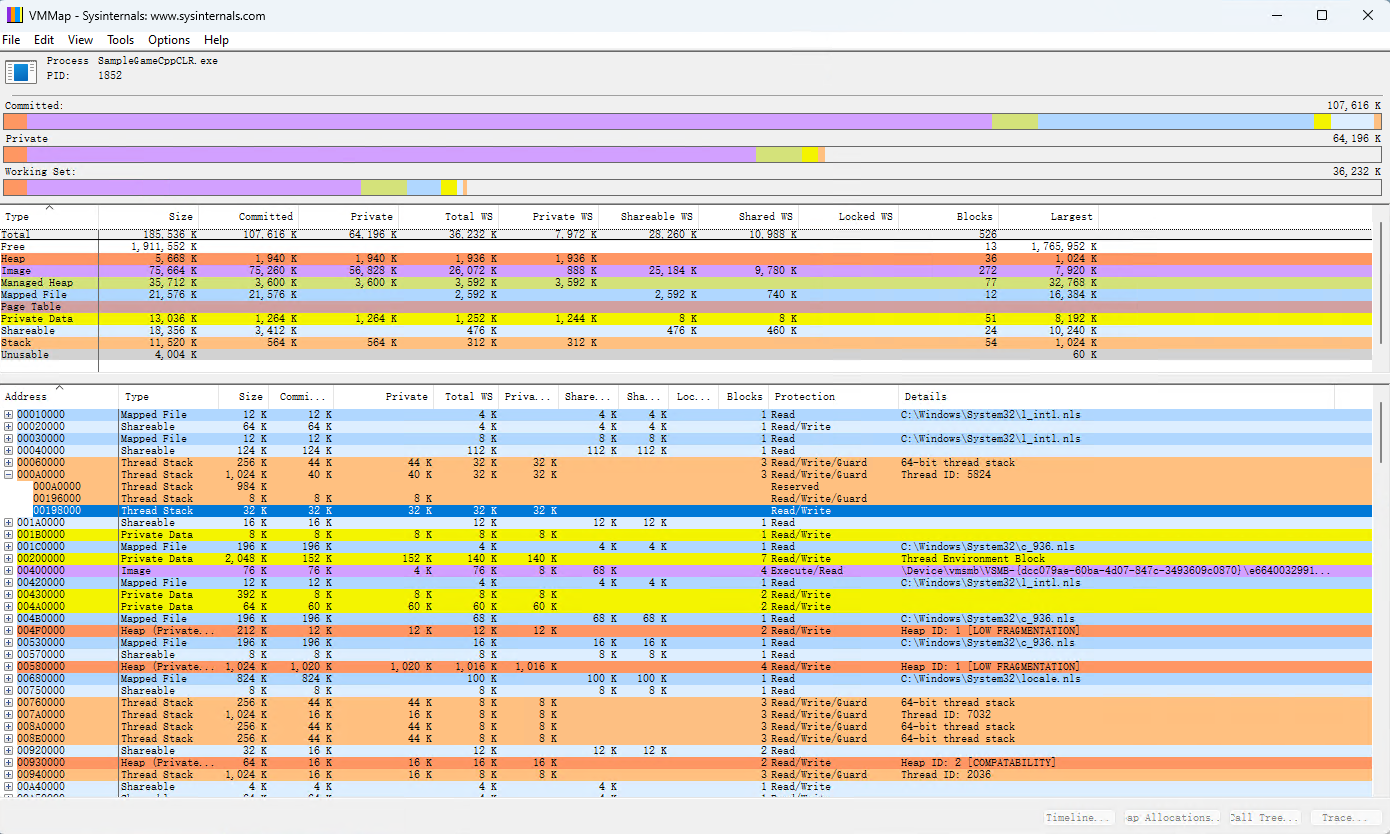Sort details by Protection column header
This screenshot has height=834, width=1390.
pyautogui.click(x=833, y=396)
